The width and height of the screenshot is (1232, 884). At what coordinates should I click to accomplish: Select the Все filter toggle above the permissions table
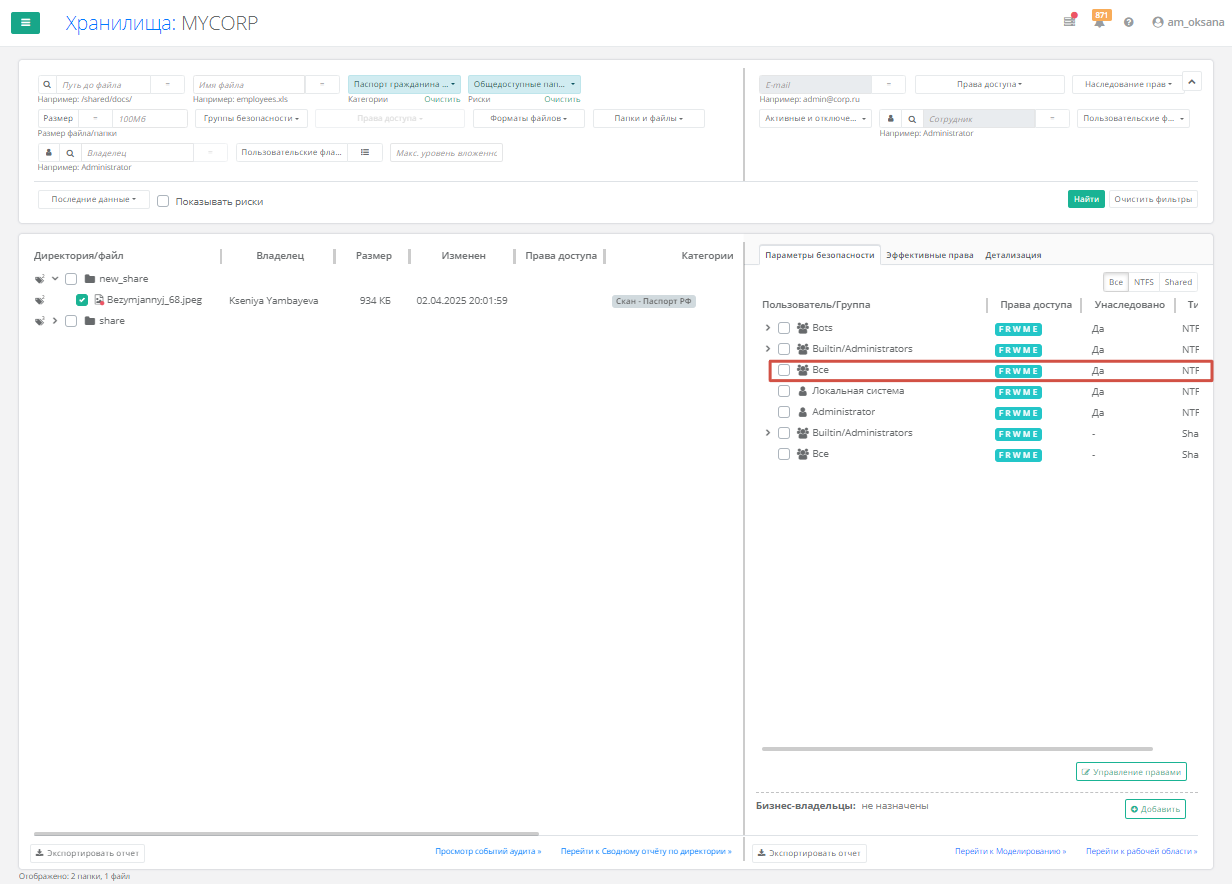[x=1116, y=282]
